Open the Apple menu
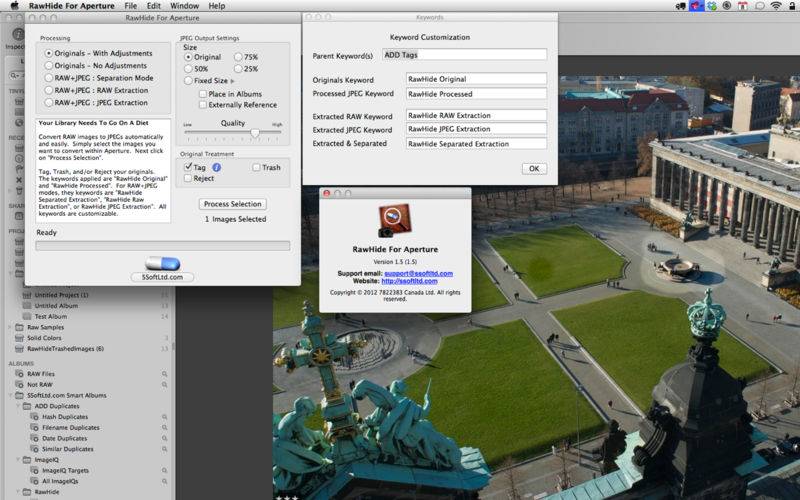The width and height of the screenshot is (800, 500). 14,6
